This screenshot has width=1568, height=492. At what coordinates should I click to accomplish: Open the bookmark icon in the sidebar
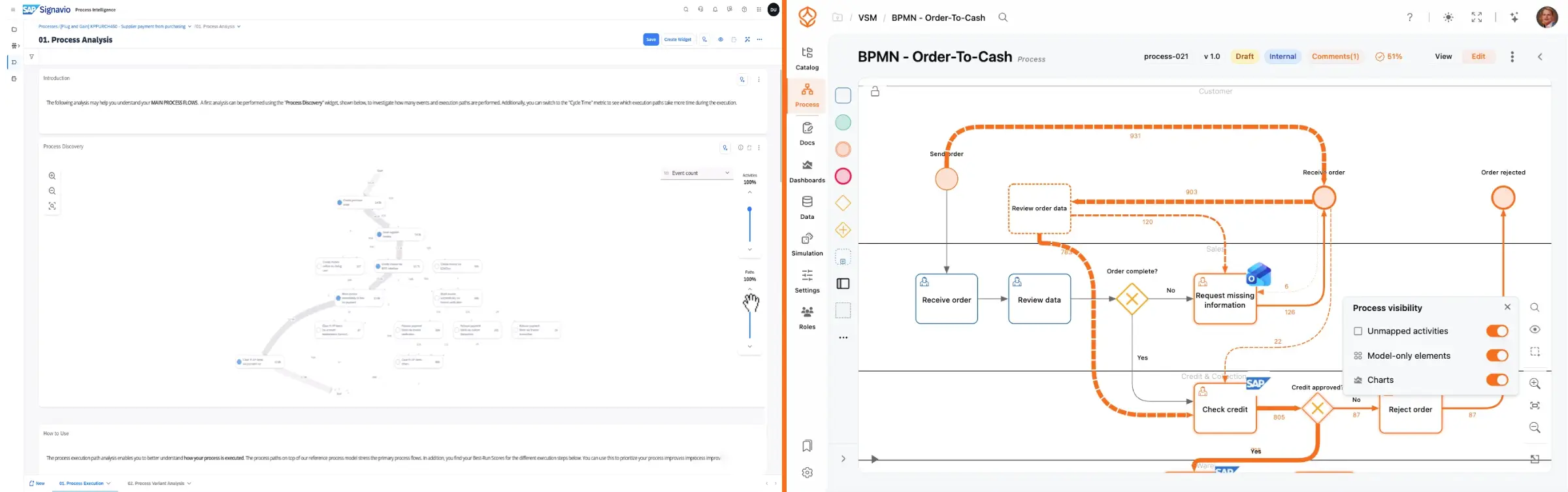click(x=808, y=446)
